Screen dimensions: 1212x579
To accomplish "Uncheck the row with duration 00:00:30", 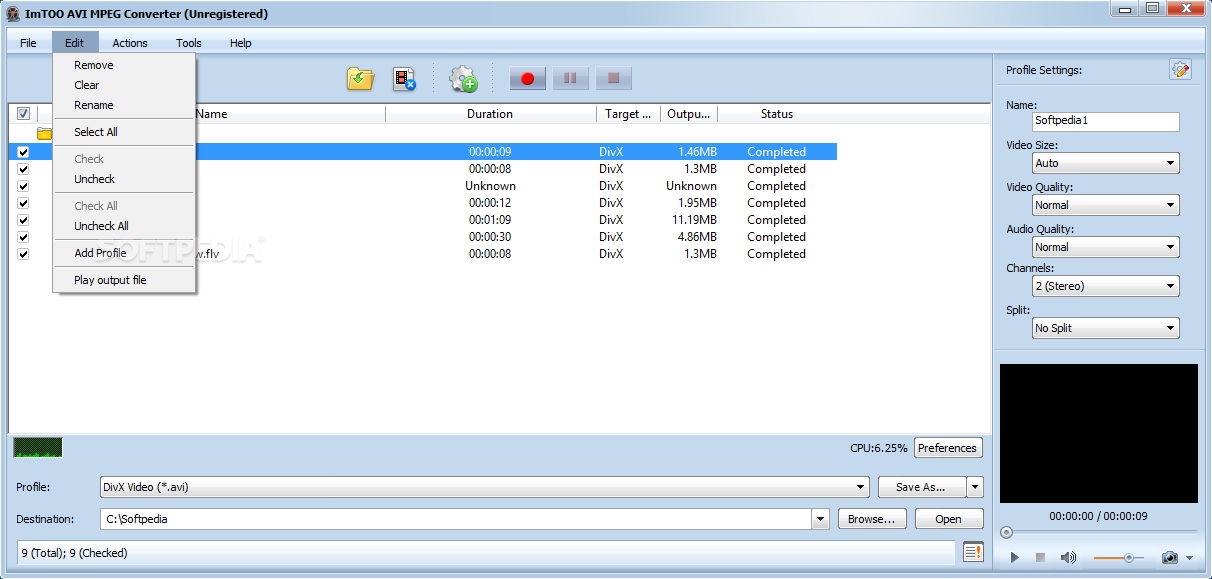I will tap(23, 237).
